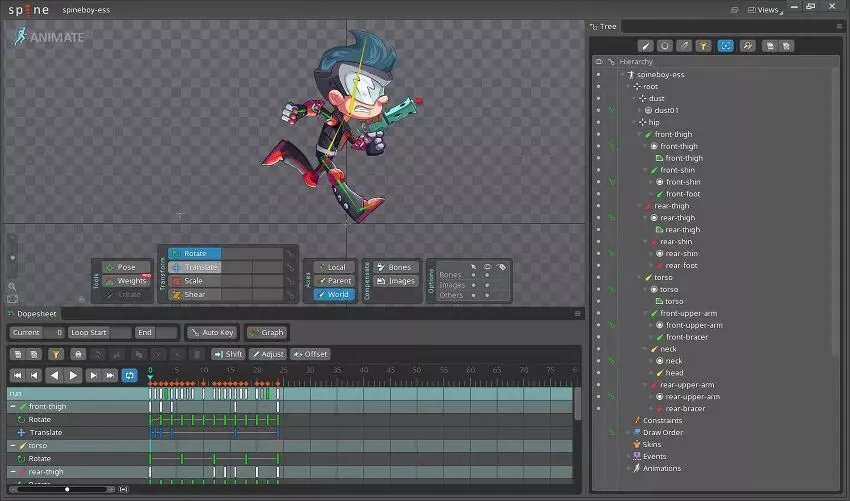Switch to the Dopesheet tab
The height and width of the screenshot is (501, 850).
pos(33,314)
